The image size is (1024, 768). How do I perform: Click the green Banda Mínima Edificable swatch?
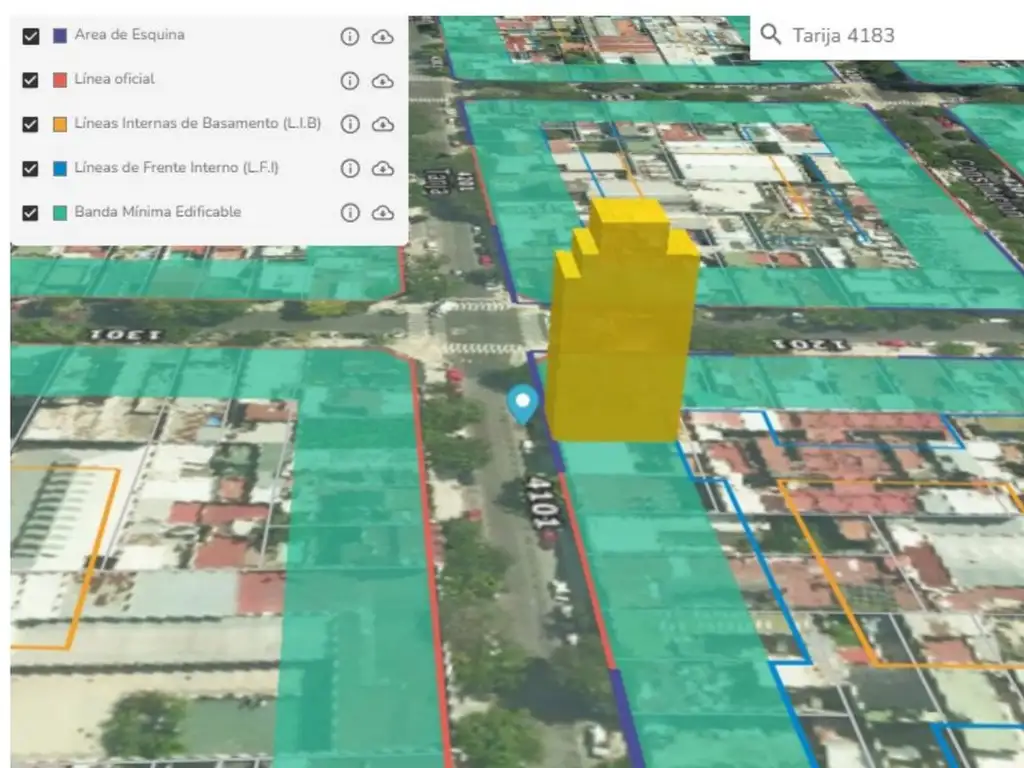pos(59,212)
